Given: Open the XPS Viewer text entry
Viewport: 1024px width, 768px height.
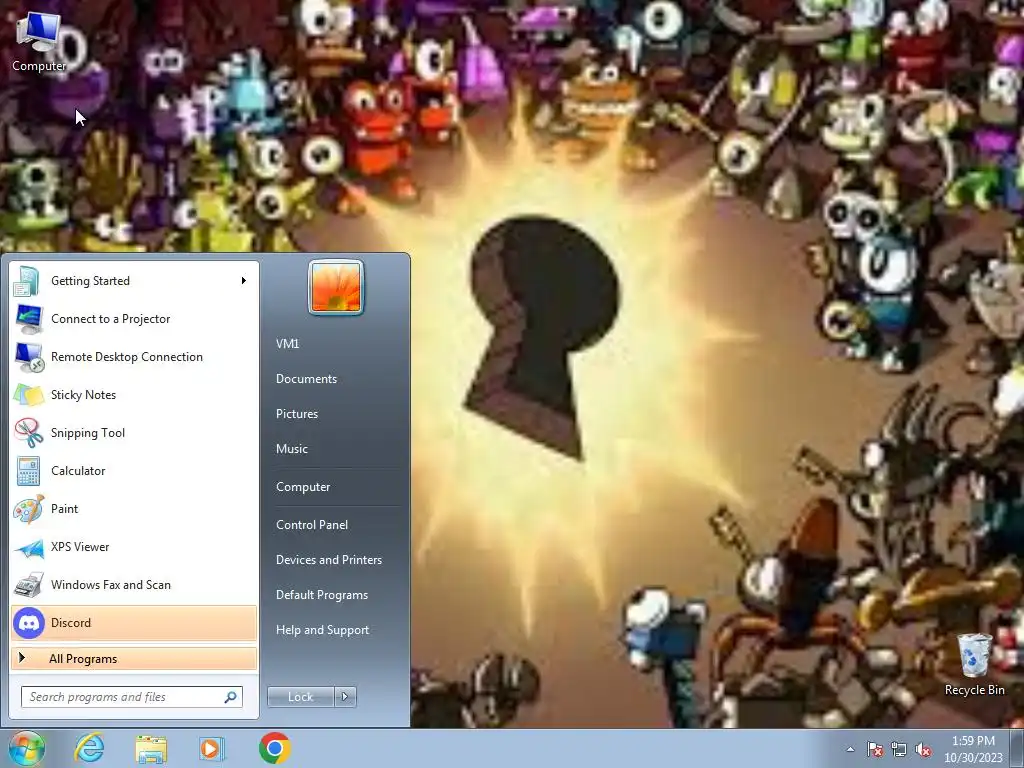Looking at the screenshot, I should coord(80,547).
